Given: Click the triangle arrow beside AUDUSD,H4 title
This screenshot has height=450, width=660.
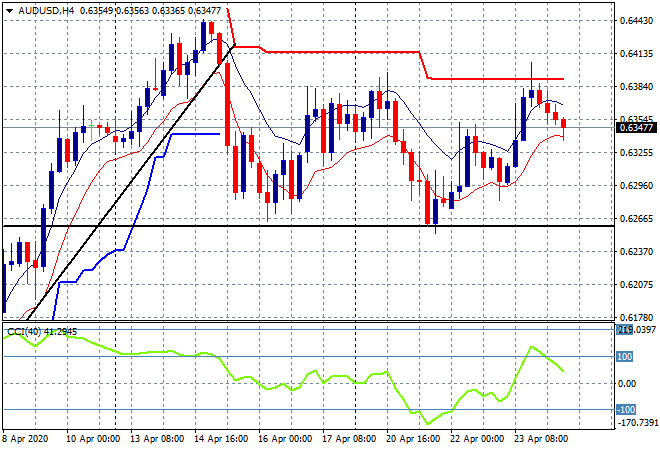Looking at the screenshot, I should [9, 11].
